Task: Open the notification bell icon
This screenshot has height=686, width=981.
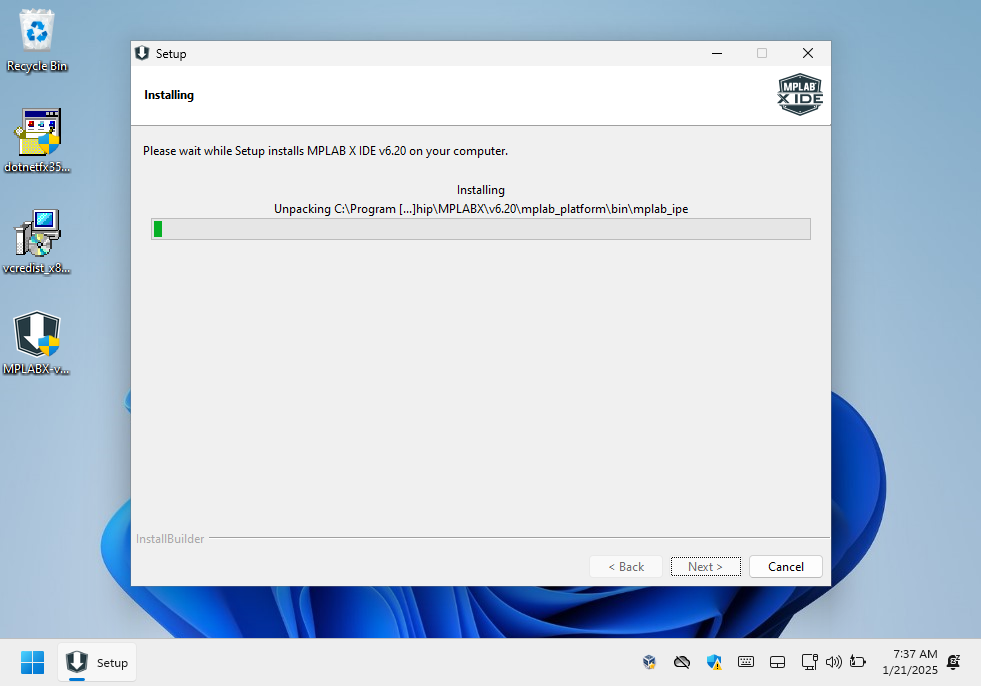Action: pos(953,662)
